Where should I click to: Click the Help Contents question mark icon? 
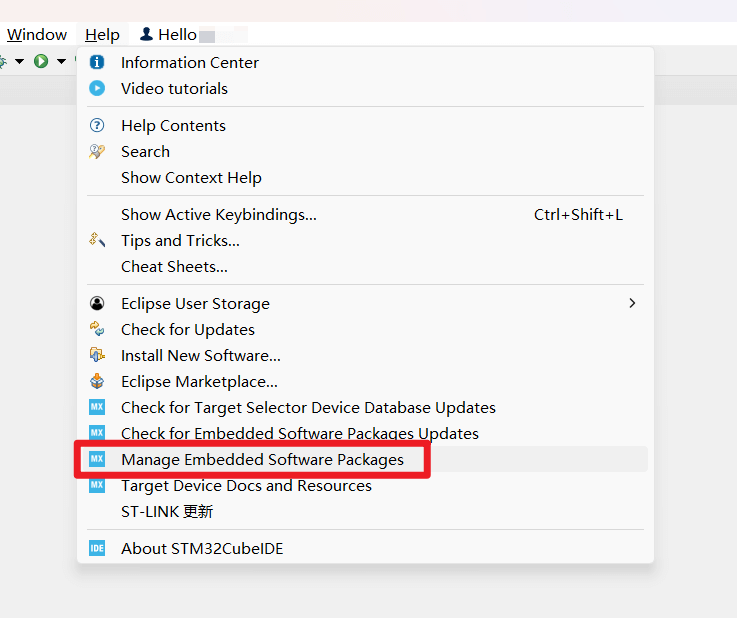(x=97, y=125)
